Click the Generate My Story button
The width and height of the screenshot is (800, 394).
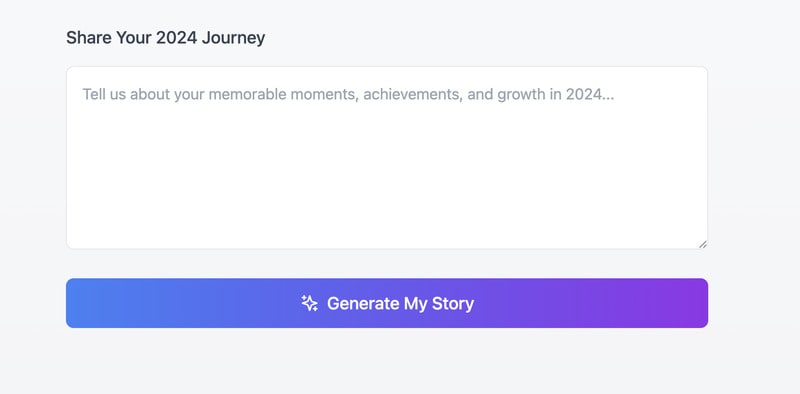pos(387,303)
